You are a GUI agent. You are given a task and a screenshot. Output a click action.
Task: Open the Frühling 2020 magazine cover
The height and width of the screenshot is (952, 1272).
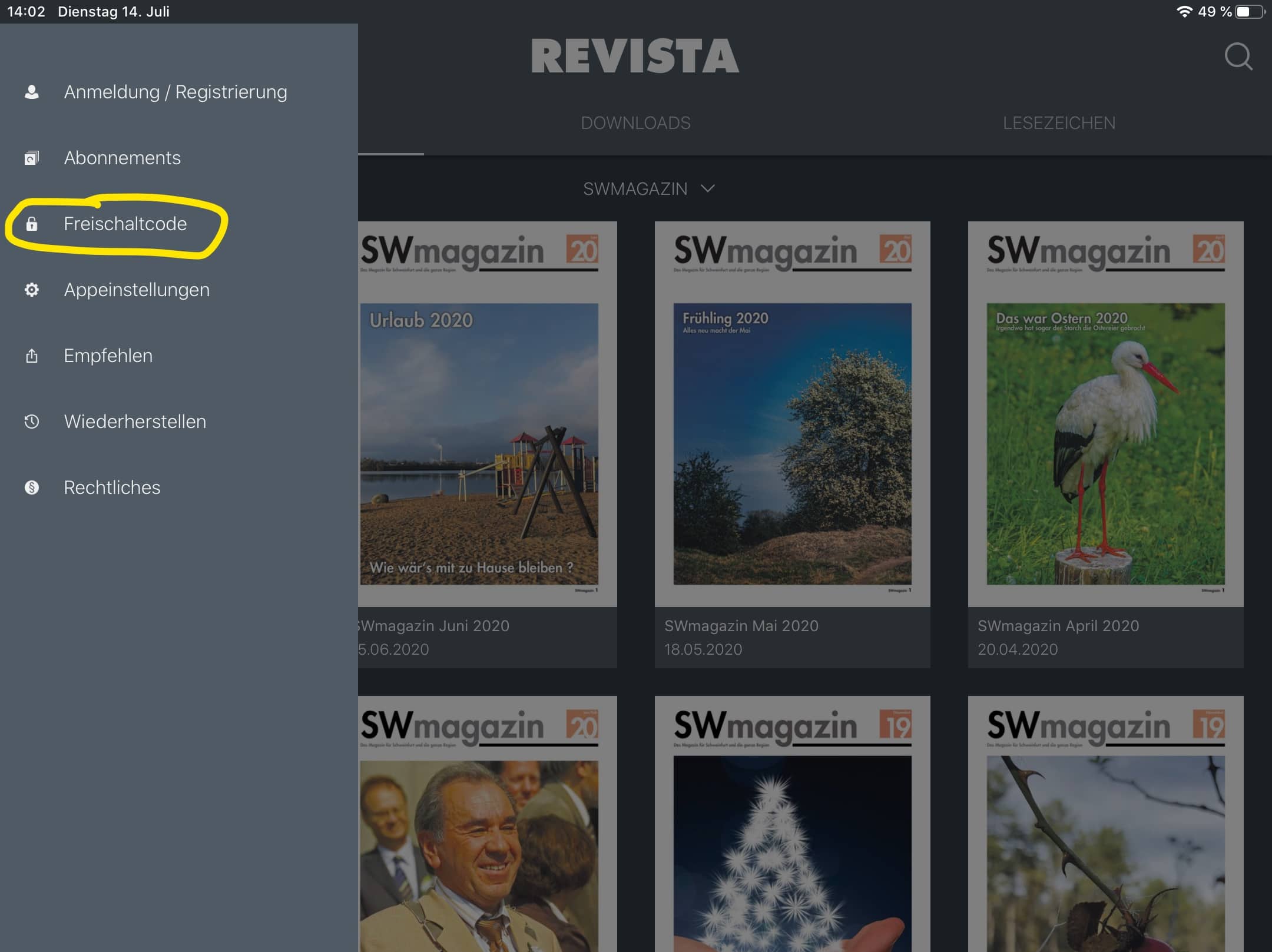pyautogui.click(x=792, y=414)
